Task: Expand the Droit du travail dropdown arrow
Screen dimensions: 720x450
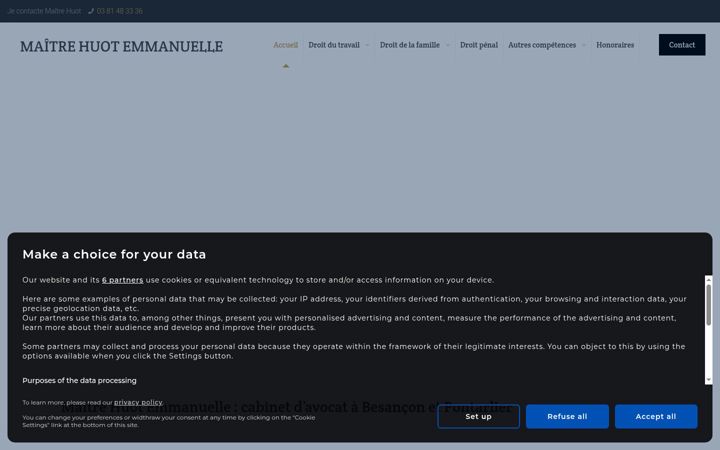Action: click(367, 45)
